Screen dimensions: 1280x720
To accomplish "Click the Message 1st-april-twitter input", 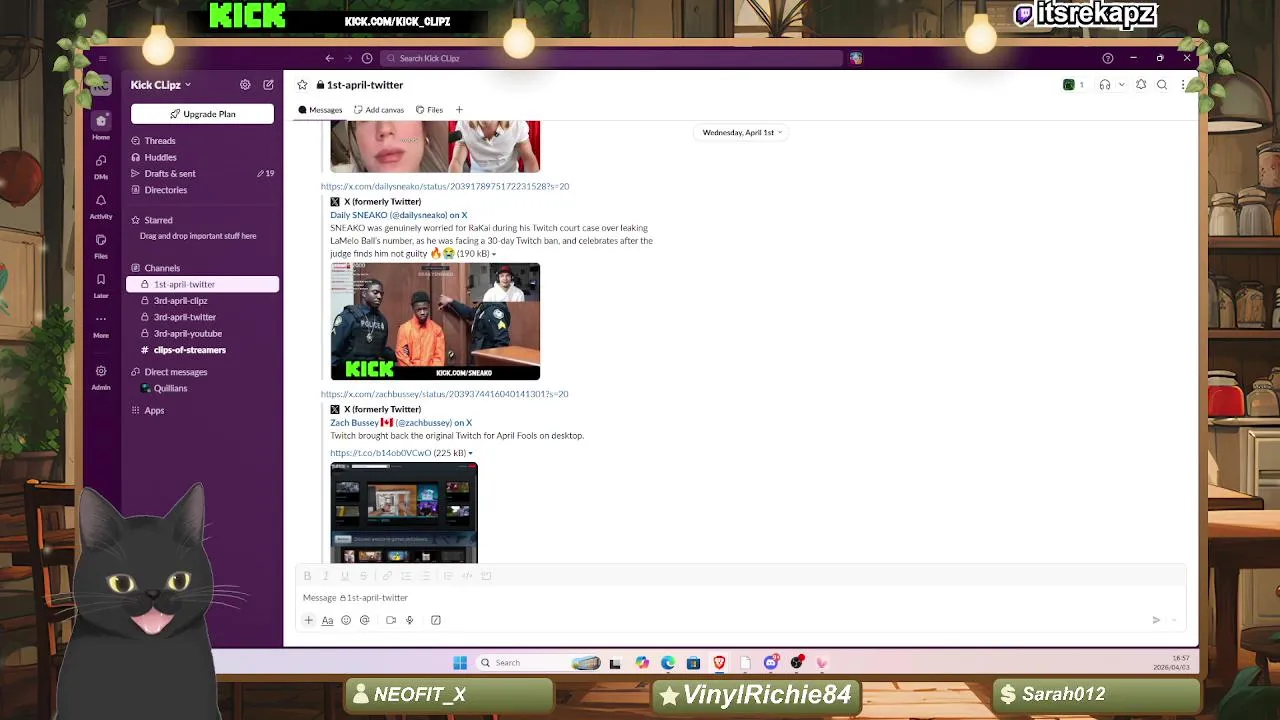I will point(740,598).
